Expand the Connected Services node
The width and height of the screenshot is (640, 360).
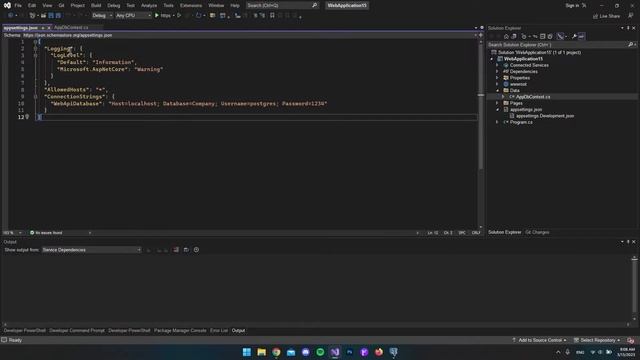coord(497,65)
